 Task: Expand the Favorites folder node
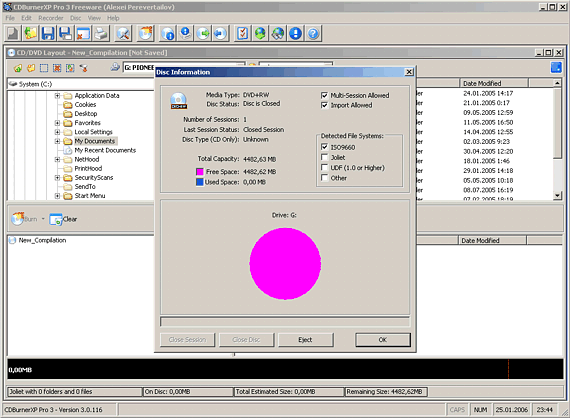click(x=57, y=123)
